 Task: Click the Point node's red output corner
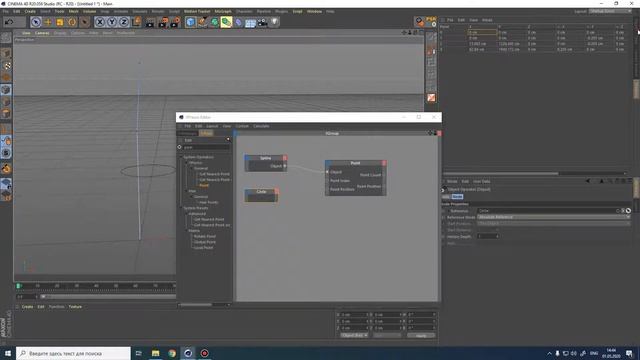click(384, 163)
